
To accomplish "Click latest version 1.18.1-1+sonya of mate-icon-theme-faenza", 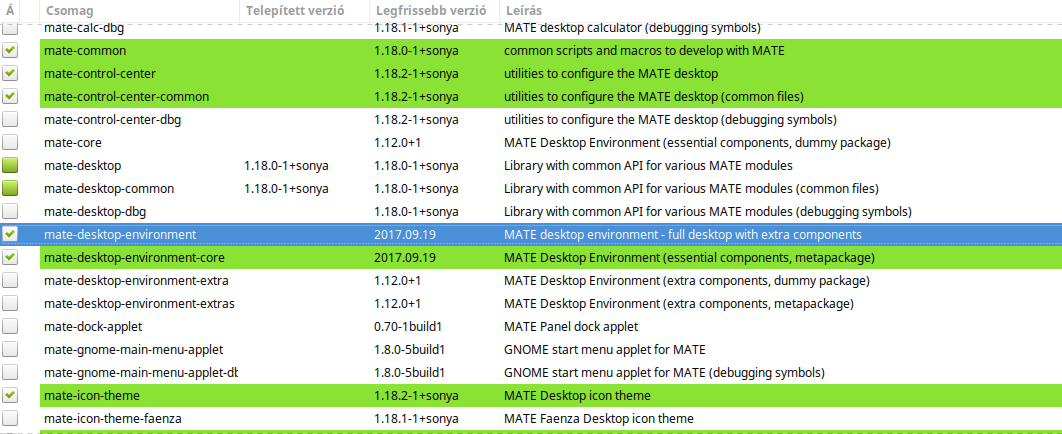I will 417,418.
